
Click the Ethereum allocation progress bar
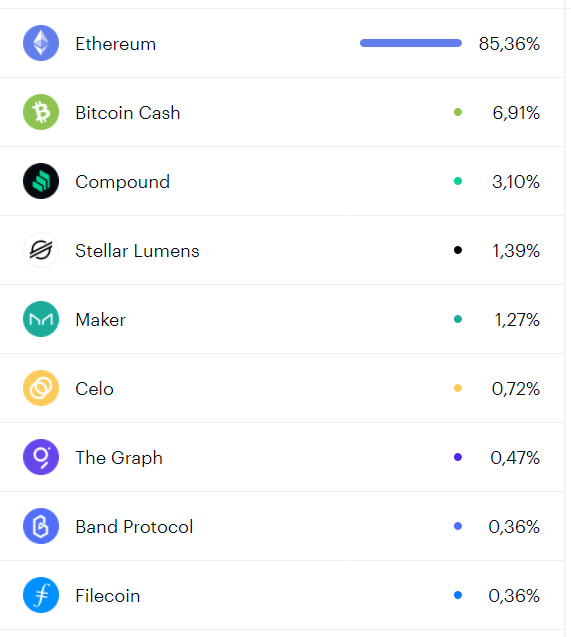411,43
